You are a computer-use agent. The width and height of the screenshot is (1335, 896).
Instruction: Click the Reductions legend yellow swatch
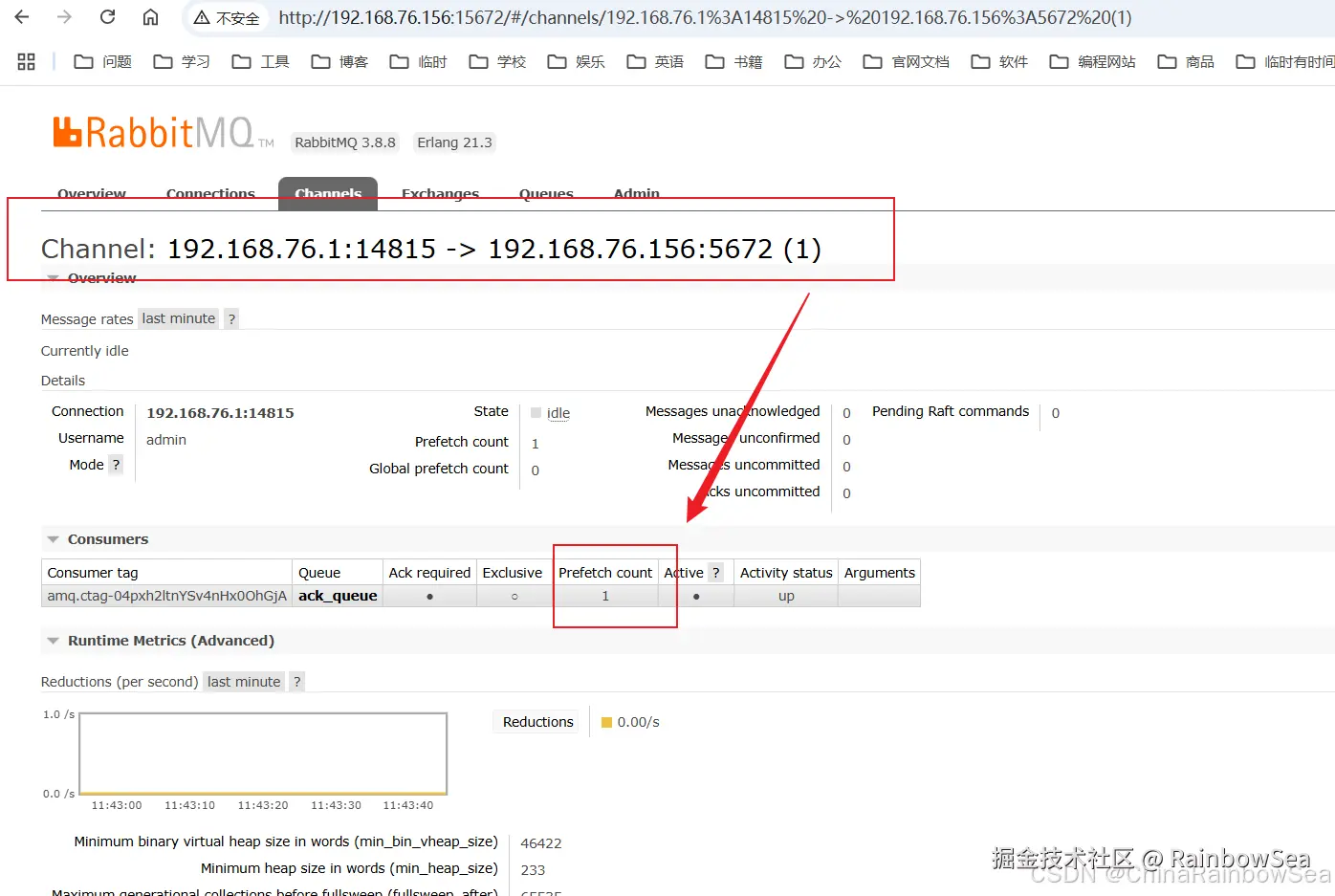[x=606, y=722]
